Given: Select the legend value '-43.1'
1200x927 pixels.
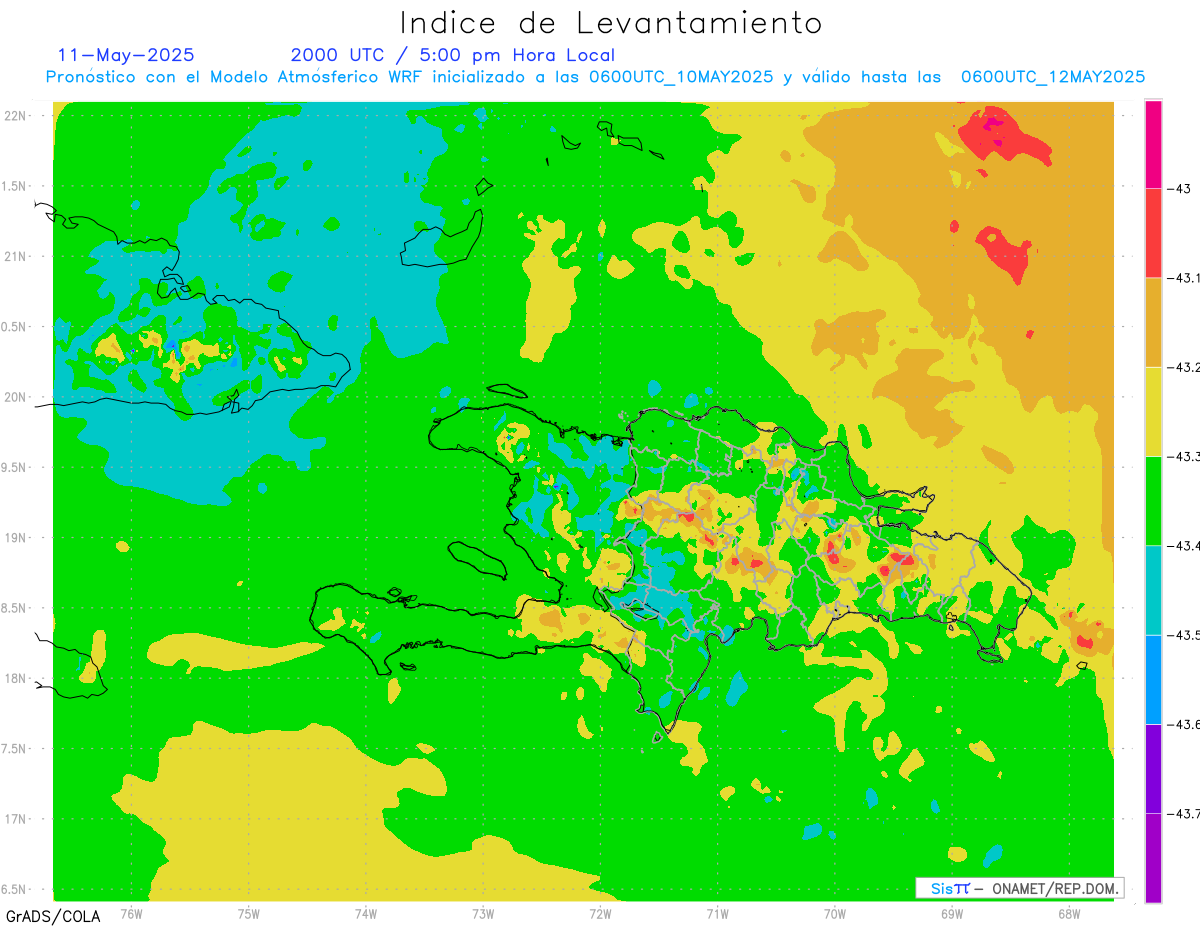Looking at the screenshot, I should pos(1183,278).
